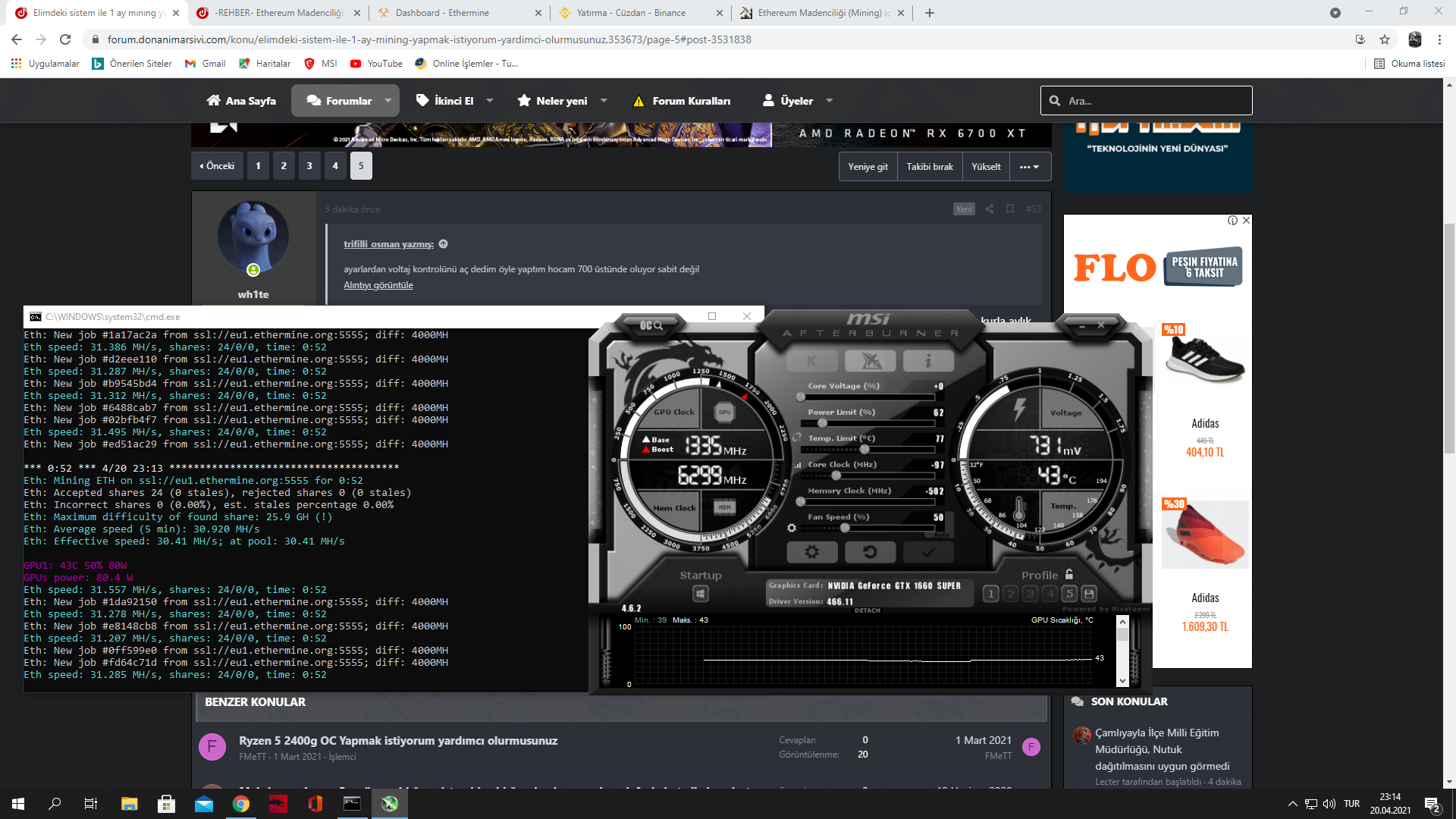Share post #53 icon
Viewport: 1456px width, 819px height.
coord(990,209)
